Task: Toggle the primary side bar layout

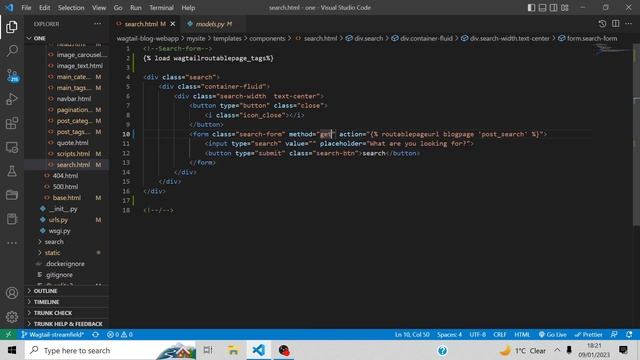Action: point(531,8)
